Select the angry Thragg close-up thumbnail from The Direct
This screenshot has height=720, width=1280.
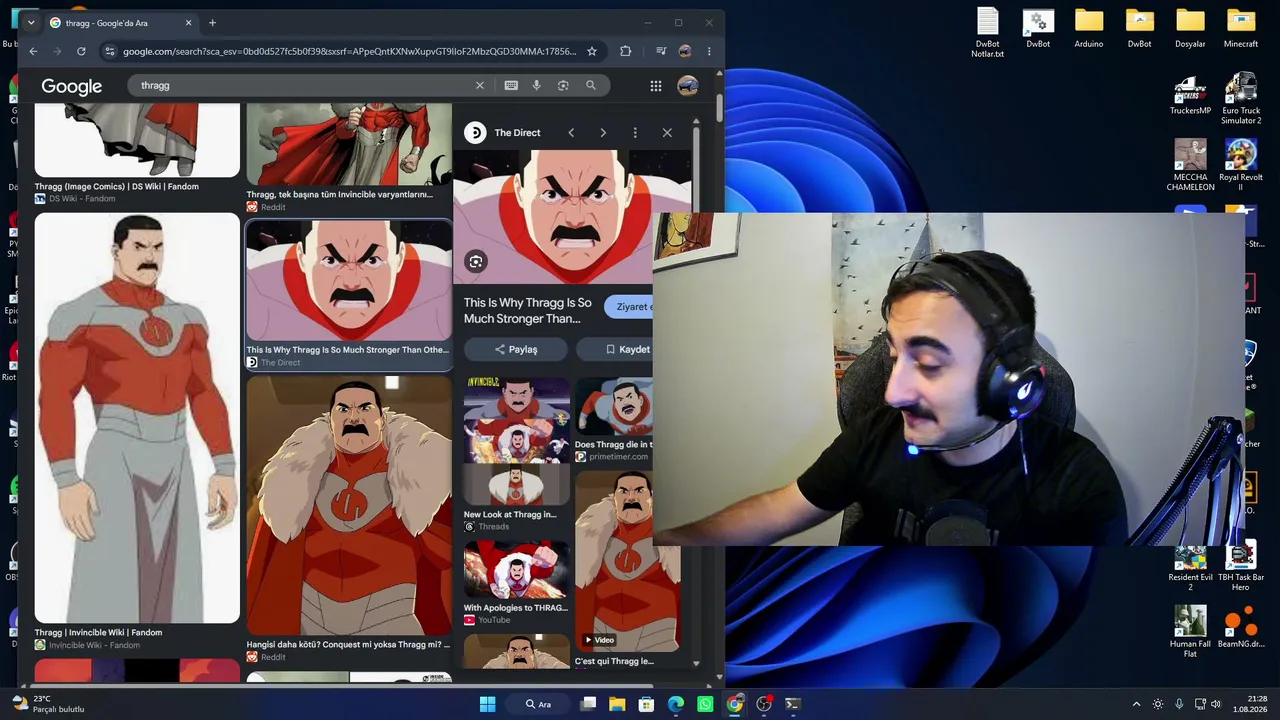[x=348, y=280]
